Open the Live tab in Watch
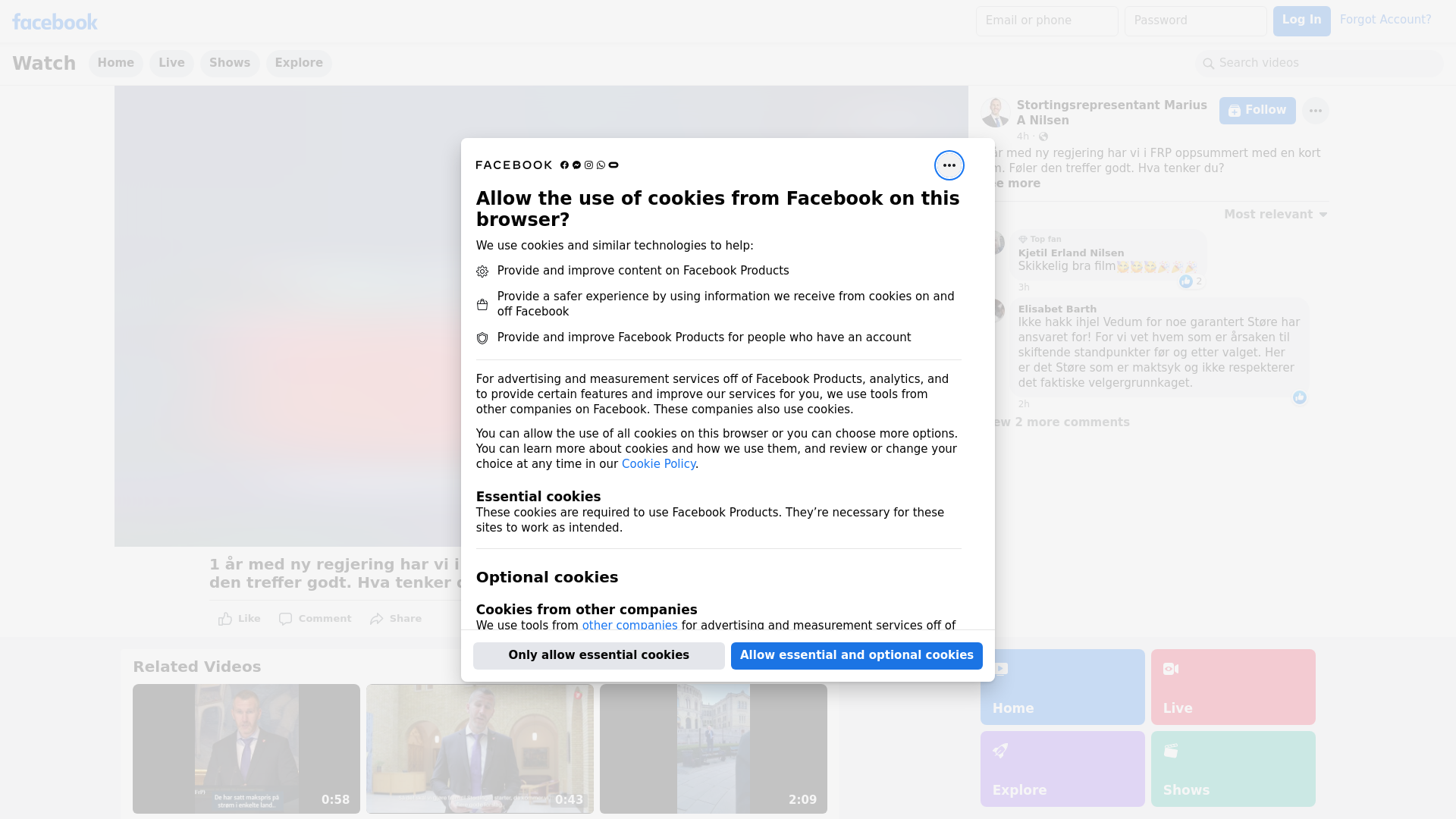Screen dimensions: 1456x819 [171, 63]
